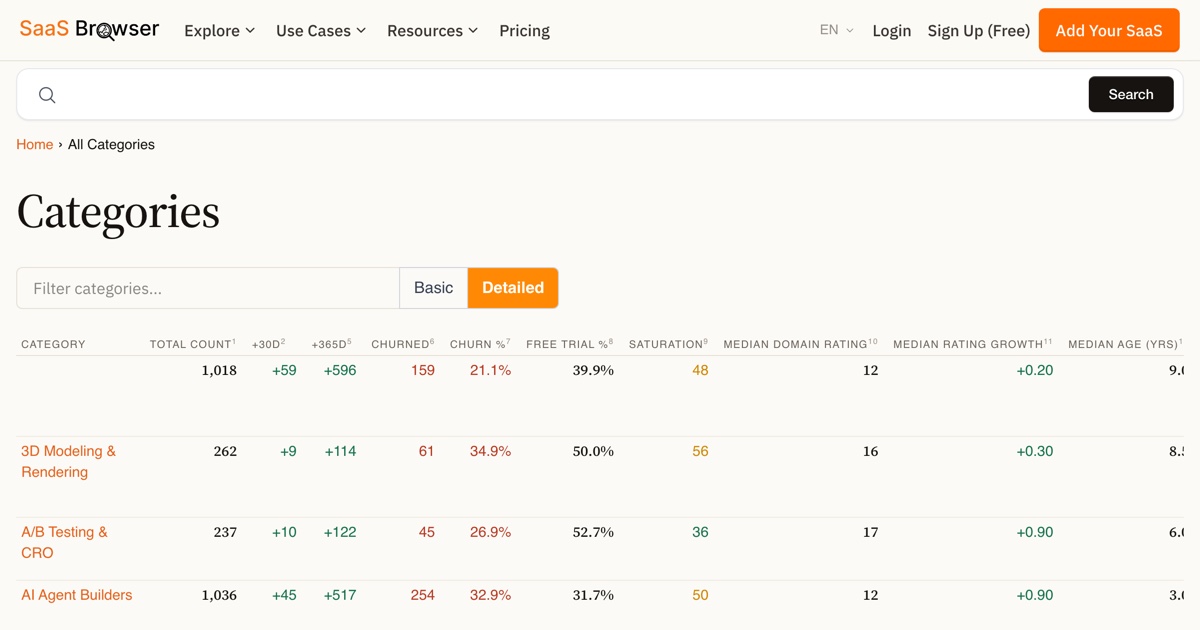Screen dimensions: 1200x630
Task: Click the Home breadcrumb link
Action: [35, 145]
